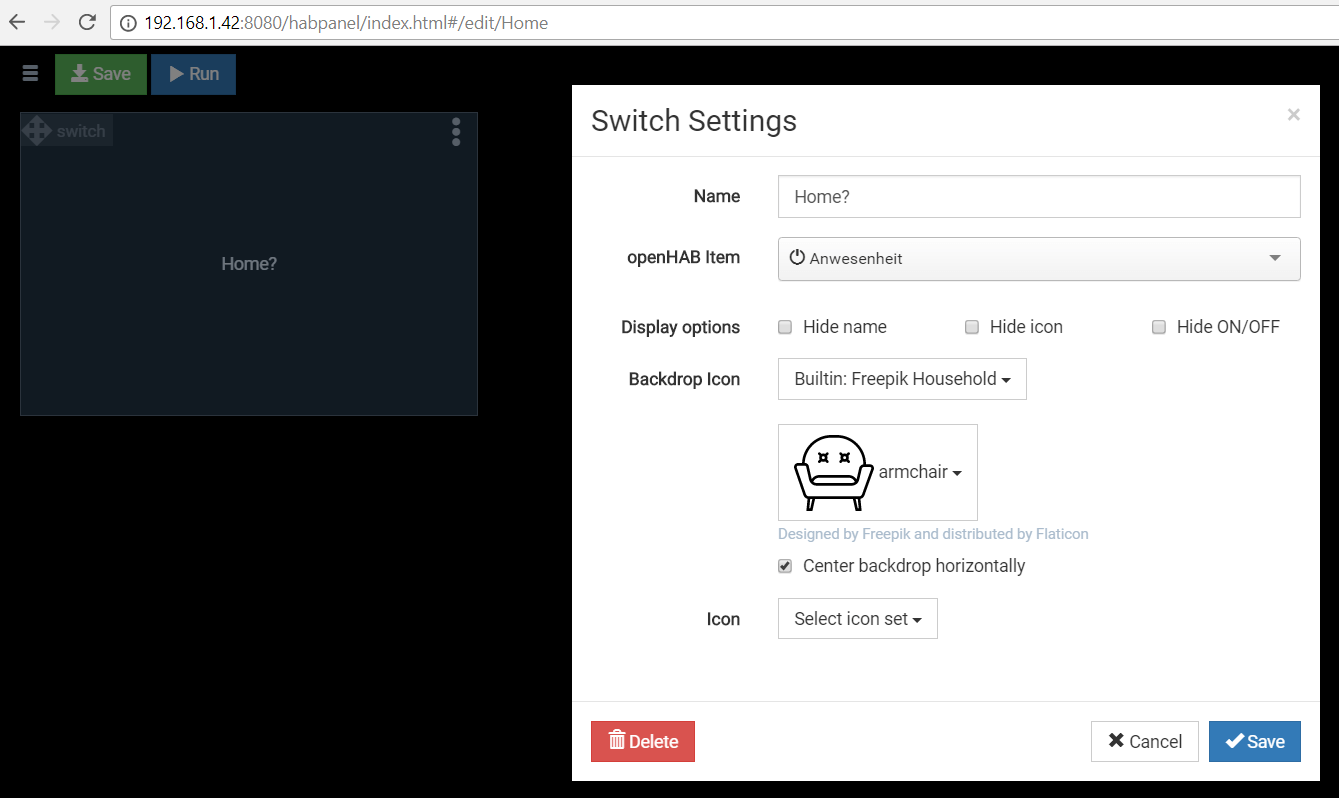Enable the Hide name option
The height and width of the screenshot is (798, 1339).
[x=785, y=326]
